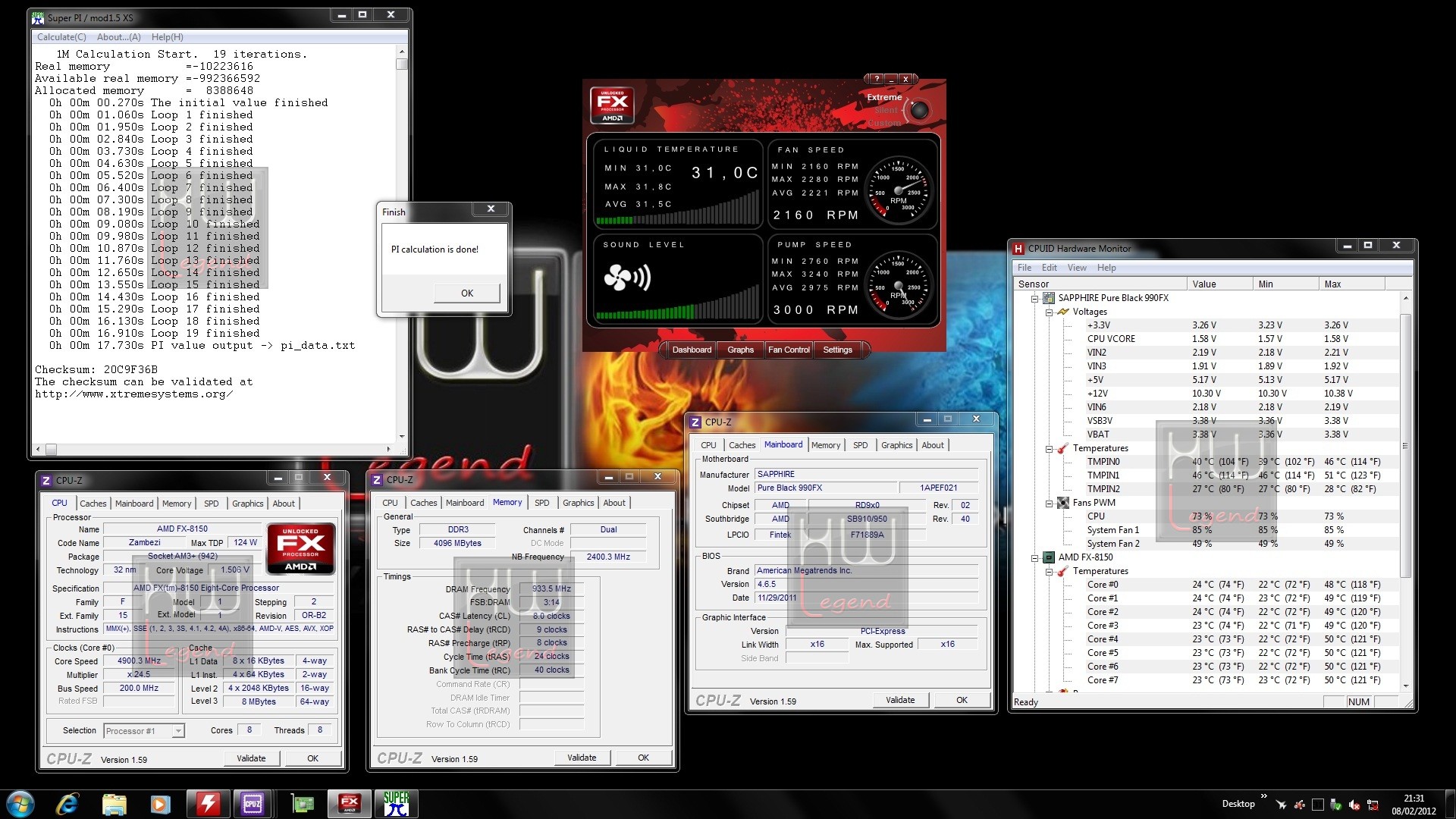Switch to Caches tab in CPU-Z CPU window
This screenshot has width=1456, height=819.
pyautogui.click(x=93, y=504)
